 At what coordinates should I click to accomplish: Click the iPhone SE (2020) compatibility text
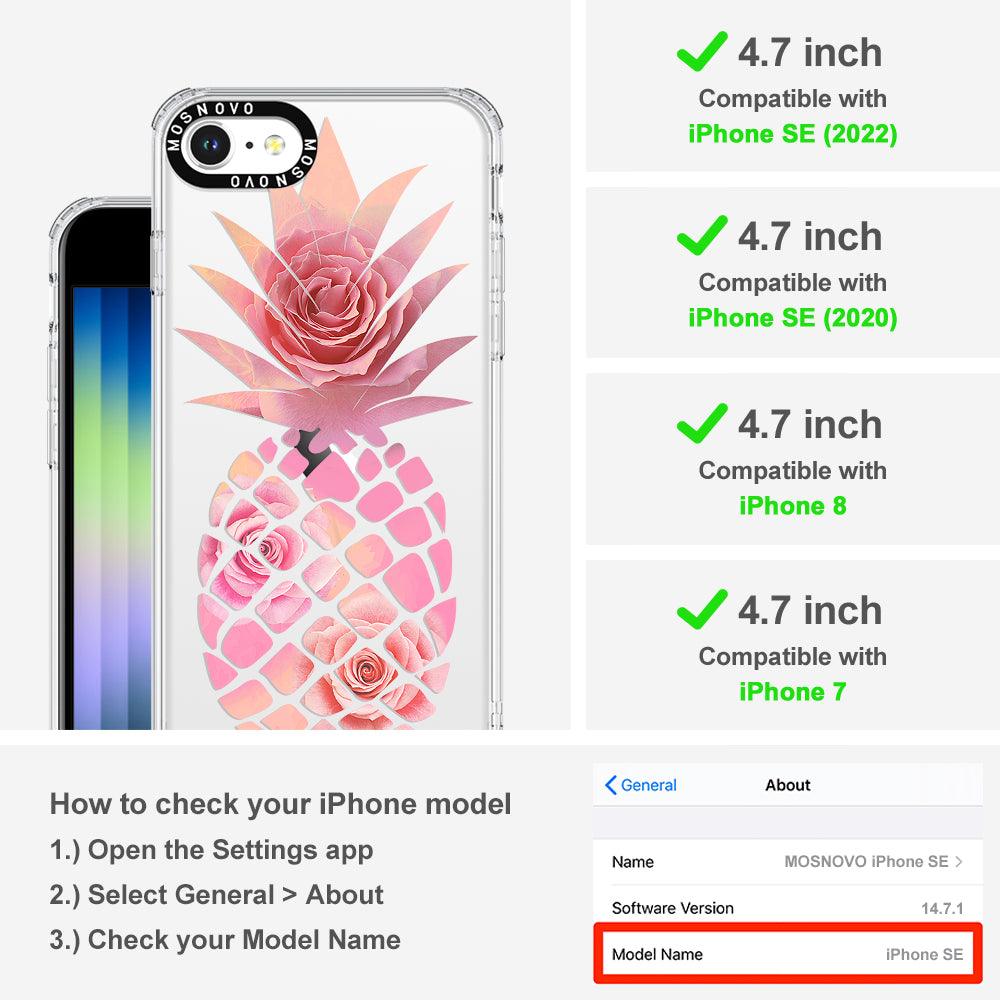tap(793, 318)
